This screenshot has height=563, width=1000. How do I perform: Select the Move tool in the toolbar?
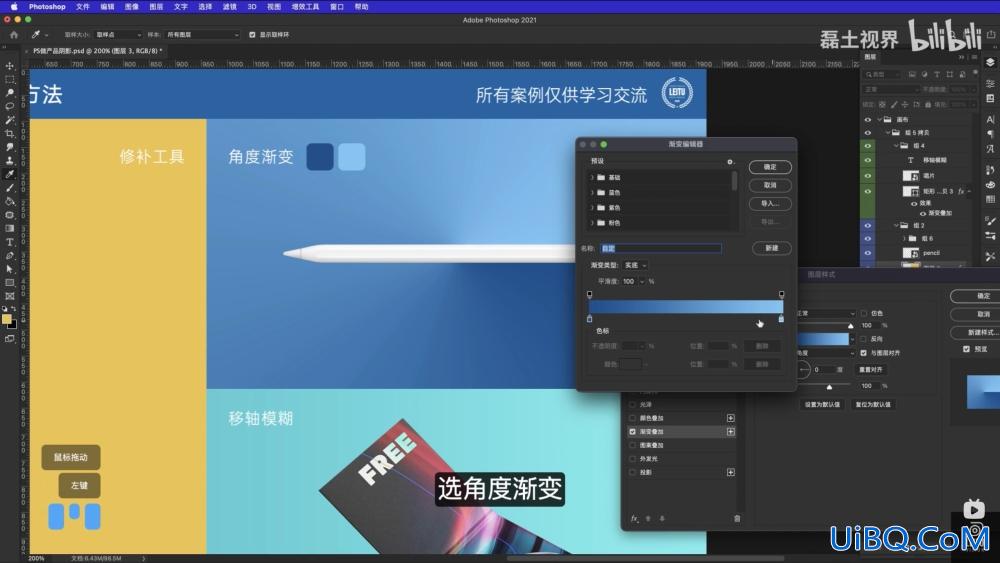point(10,66)
